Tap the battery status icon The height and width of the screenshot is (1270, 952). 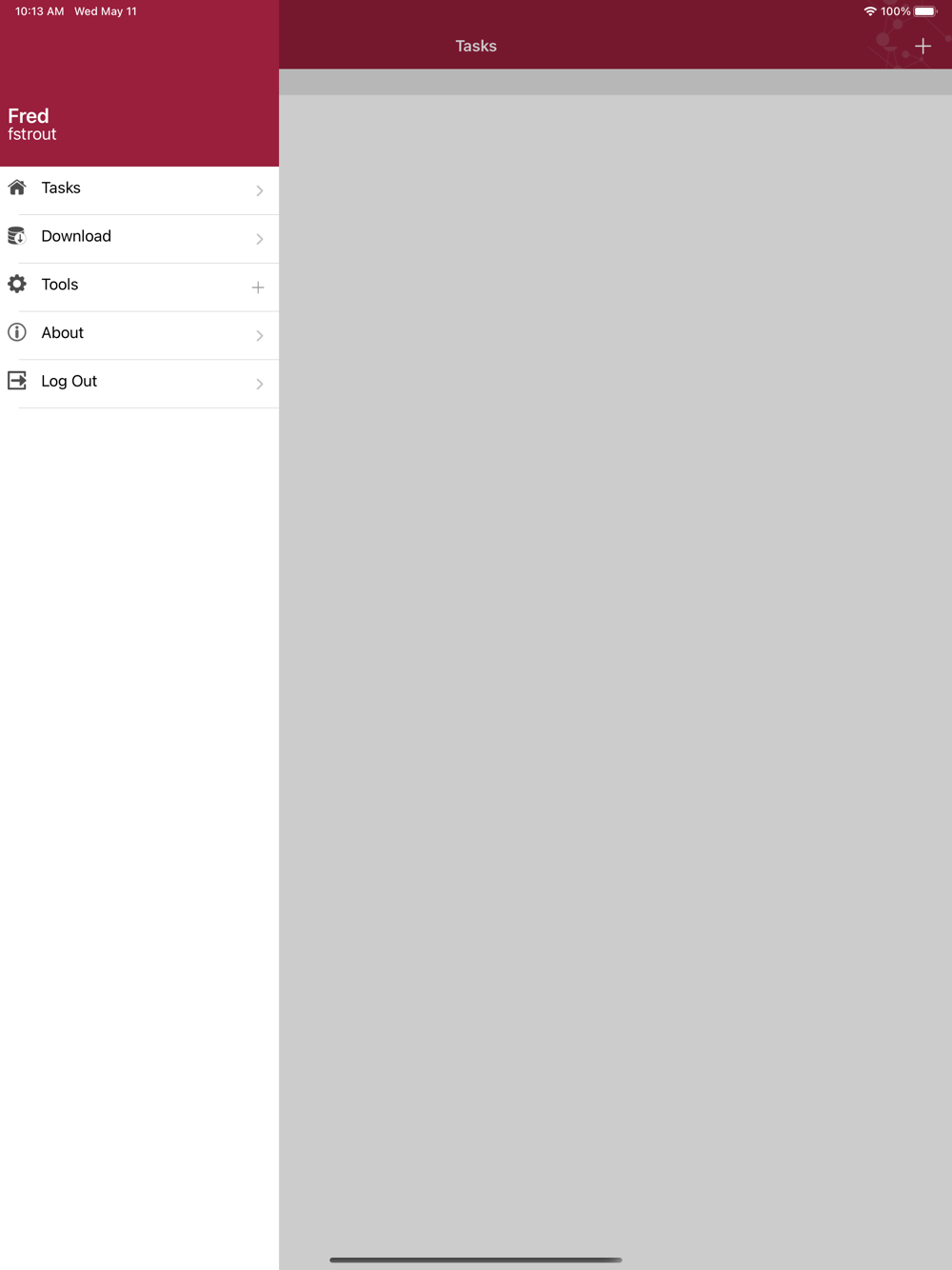point(925,11)
